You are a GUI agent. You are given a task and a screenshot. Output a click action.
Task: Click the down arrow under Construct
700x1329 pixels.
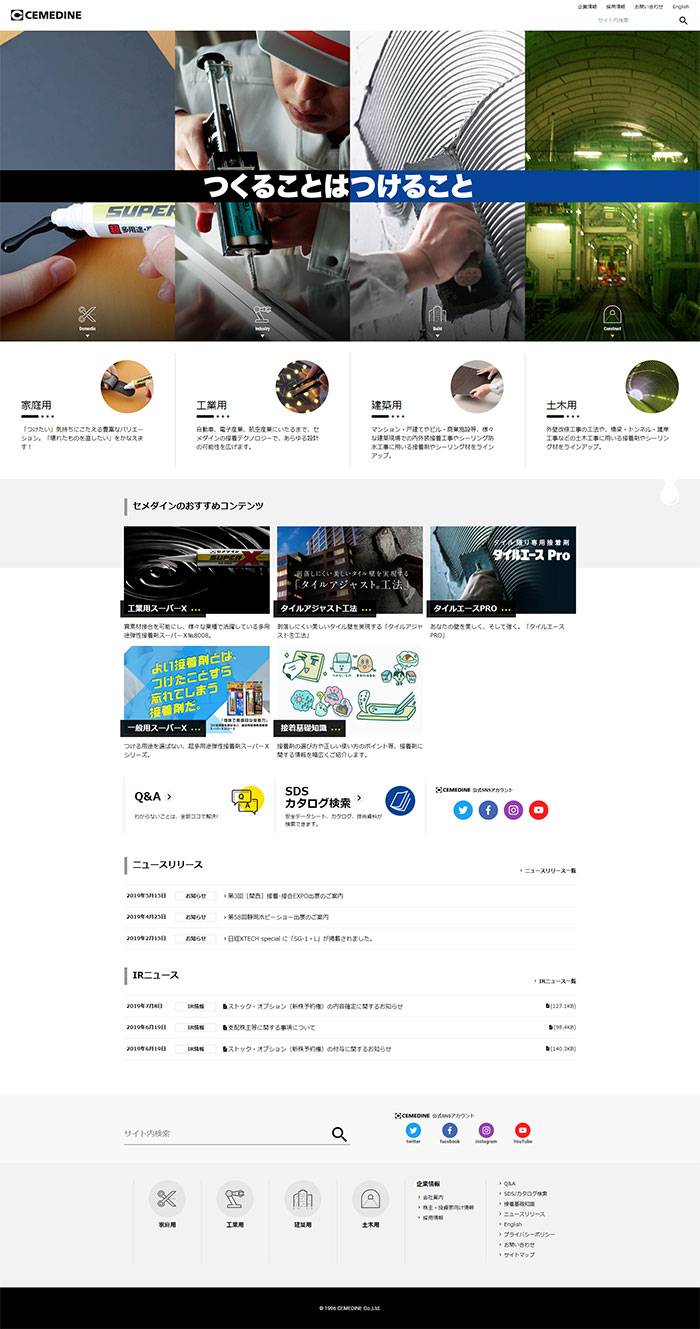click(x=612, y=336)
